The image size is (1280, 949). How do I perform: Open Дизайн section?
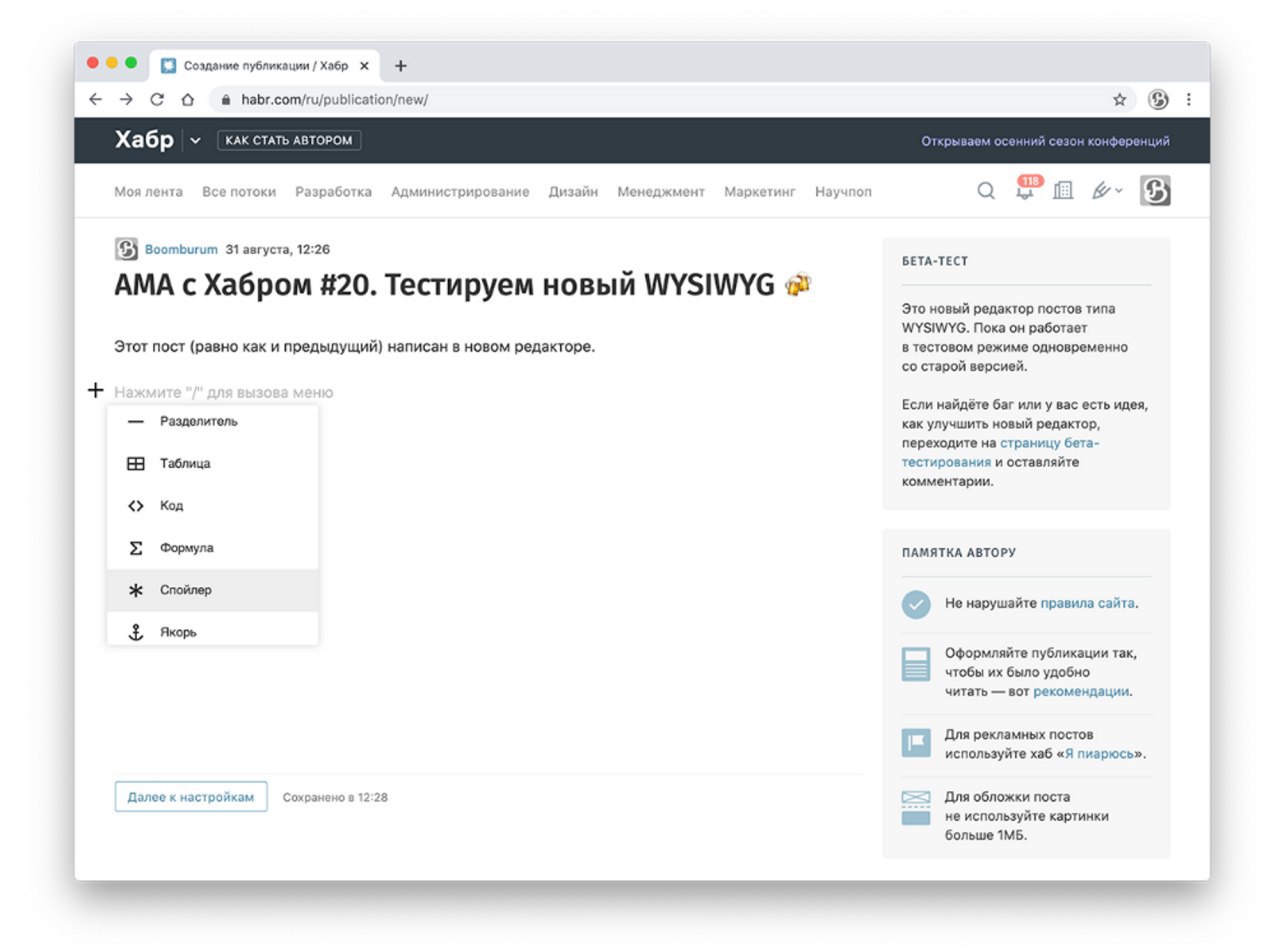point(573,192)
